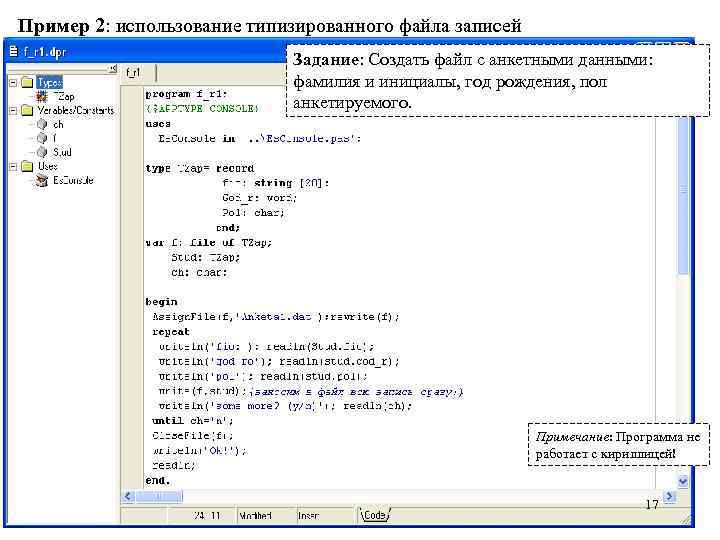The width and height of the screenshot is (720, 540).
Task: Select the Uses tree label
Action: click(x=48, y=167)
